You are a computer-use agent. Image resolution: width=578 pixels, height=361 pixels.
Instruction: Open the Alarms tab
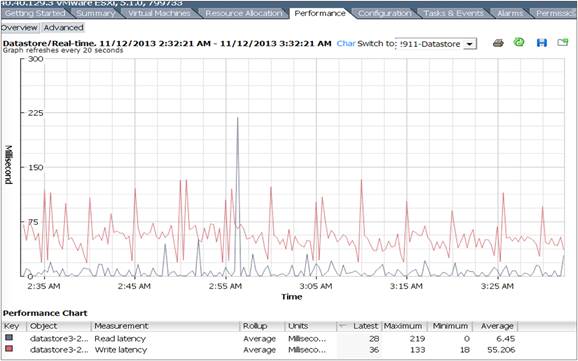pyautogui.click(x=510, y=13)
